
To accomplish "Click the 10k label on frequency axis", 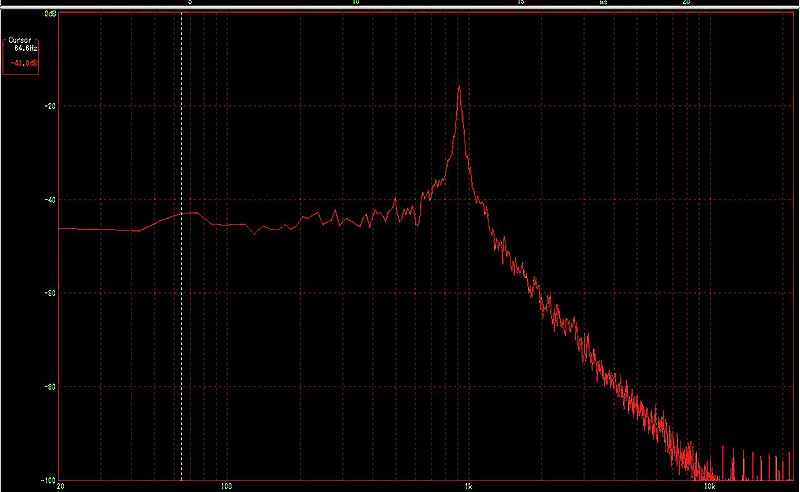I will coord(708,486).
